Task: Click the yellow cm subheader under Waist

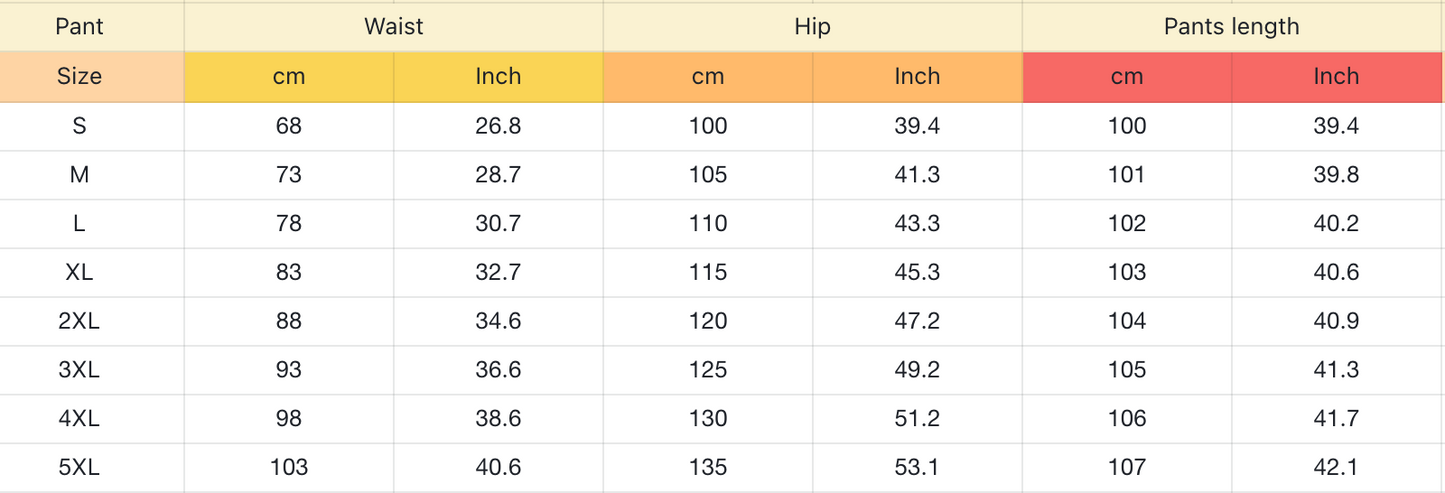Action: (288, 76)
